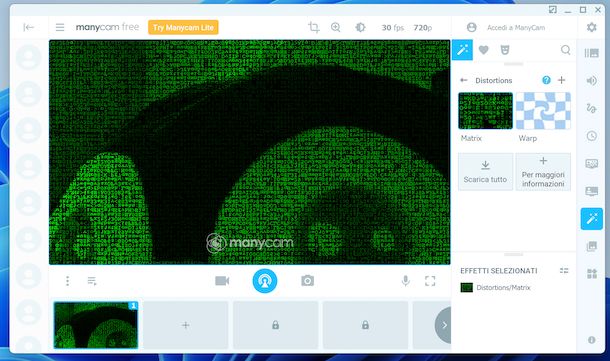Select the Warp distortion thumbnail
The width and height of the screenshot is (610, 361).
[x=543, y=111]
